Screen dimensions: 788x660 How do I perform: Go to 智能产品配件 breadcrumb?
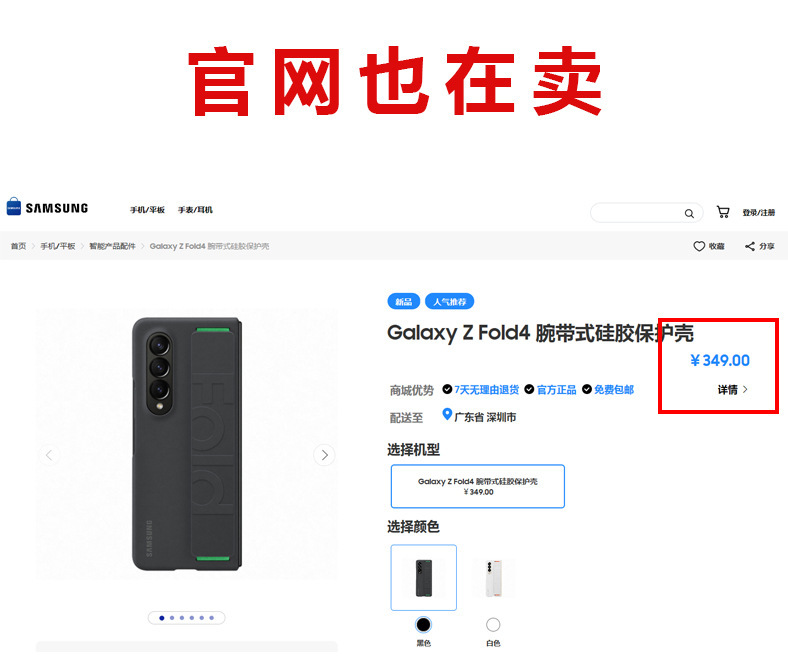pos(113,246)
